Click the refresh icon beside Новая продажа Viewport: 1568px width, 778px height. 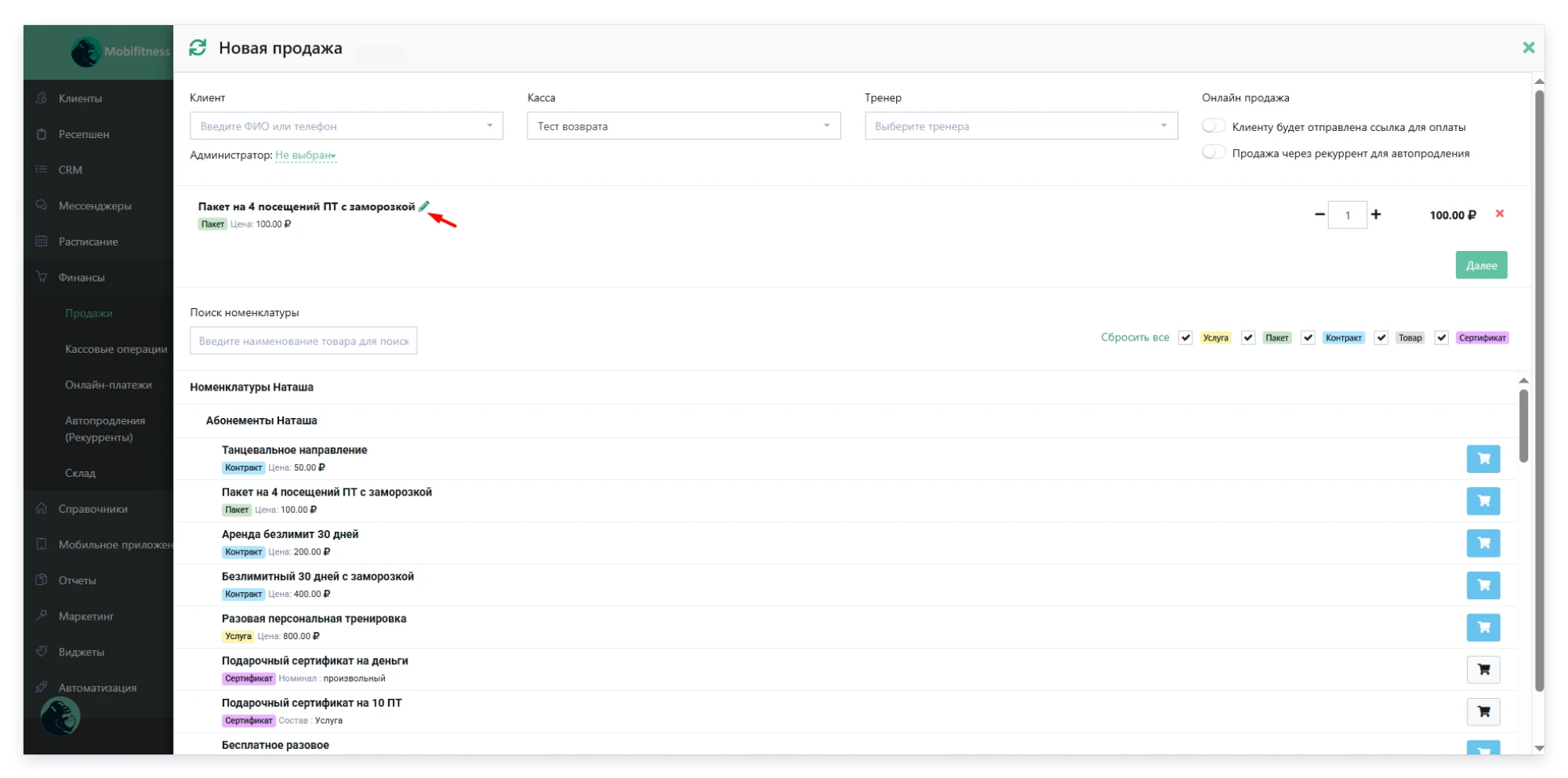point(198,48)
